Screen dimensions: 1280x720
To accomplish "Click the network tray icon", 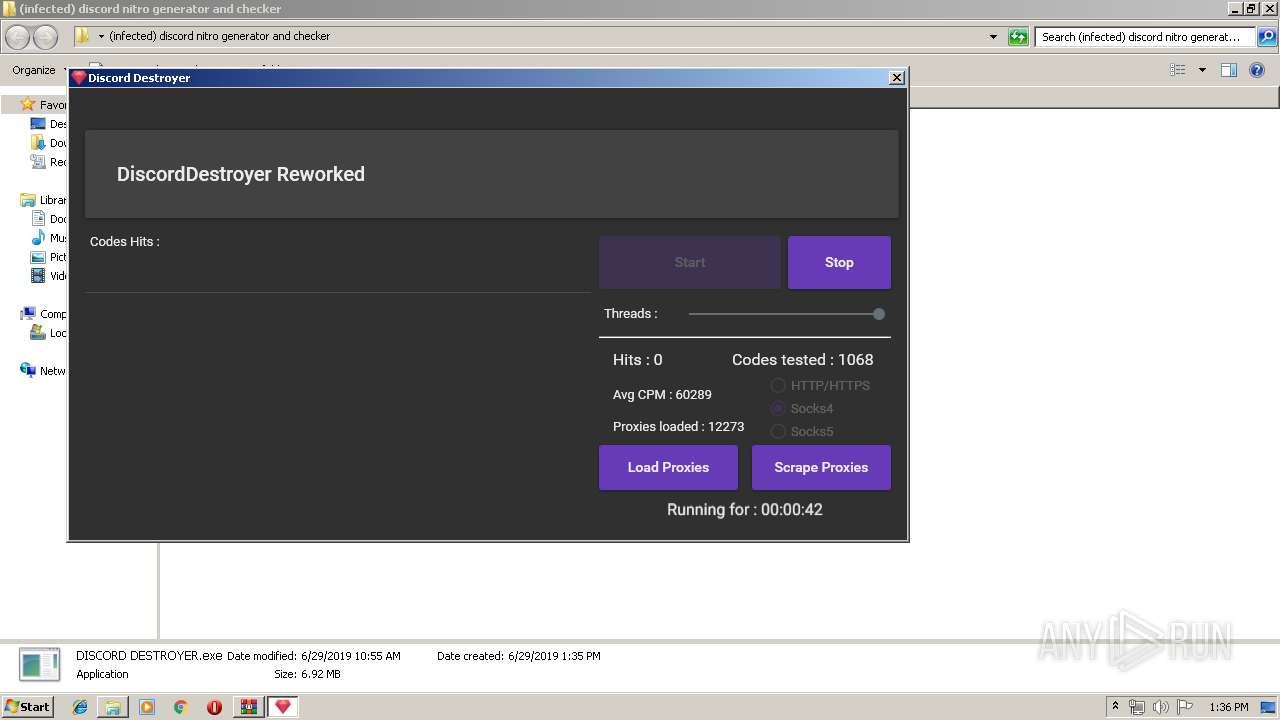I will pos(1137,707).
